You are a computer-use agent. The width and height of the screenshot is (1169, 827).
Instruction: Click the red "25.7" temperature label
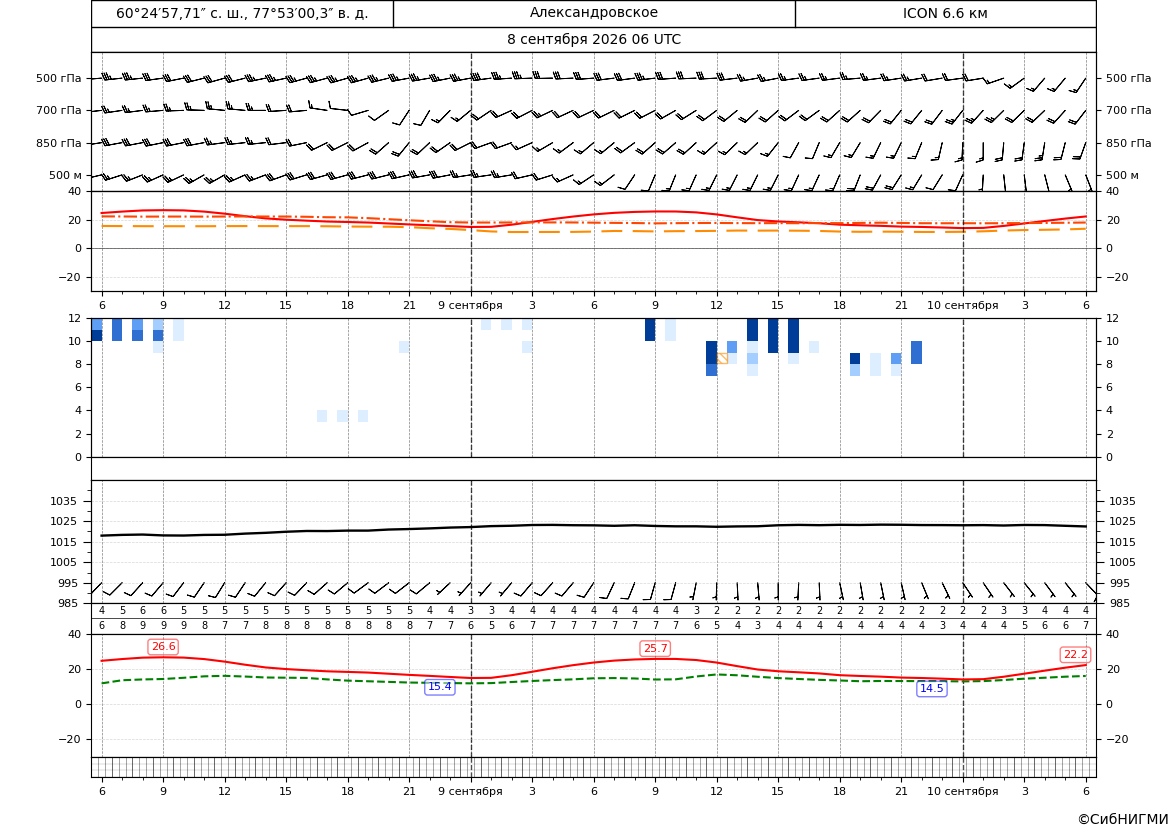pos(655,648)
